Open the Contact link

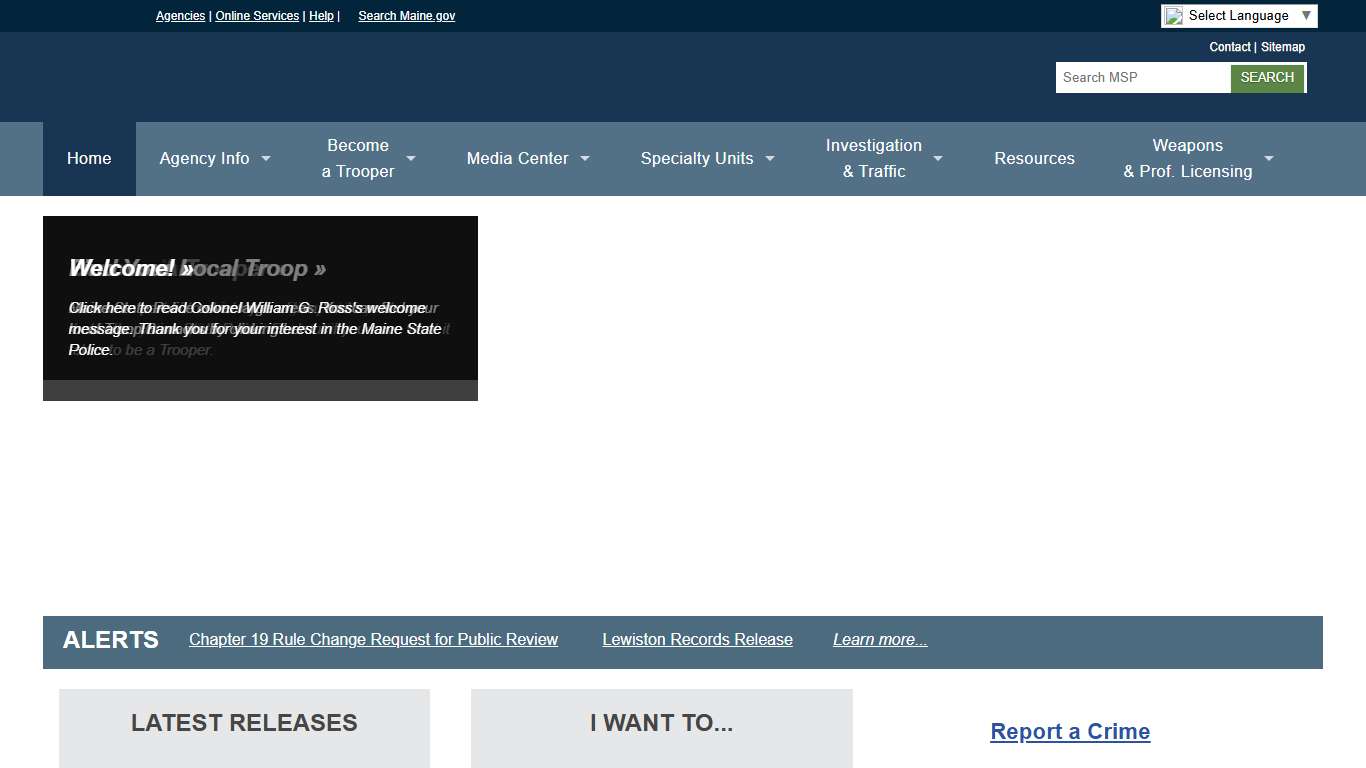coord(1229,47)
